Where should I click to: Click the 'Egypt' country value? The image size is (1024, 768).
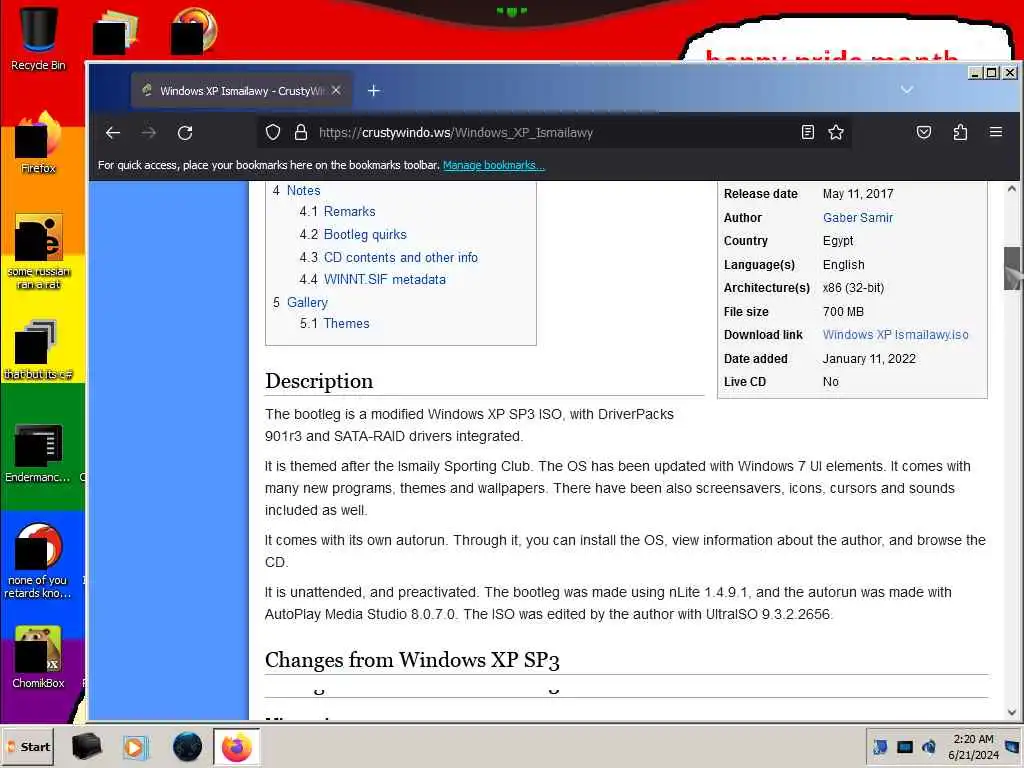(838, 241)
